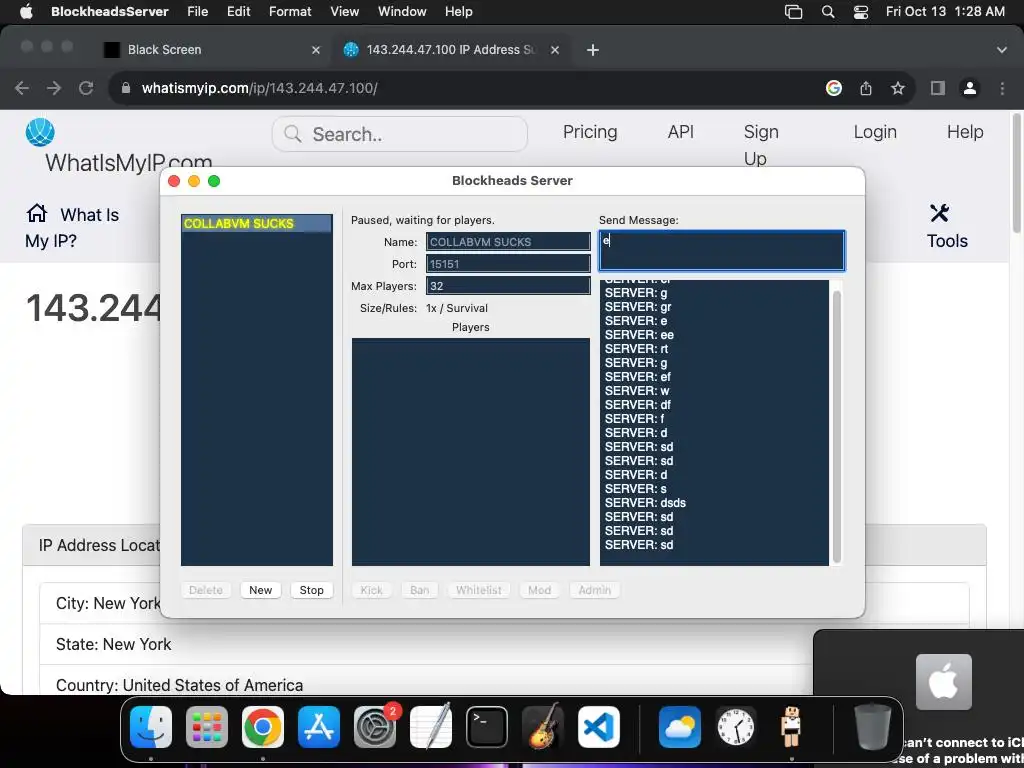This screenshot has height=768, width=1024.
Task: Click the Ban button
Action: pyautogui.click(x=419, y=590)
